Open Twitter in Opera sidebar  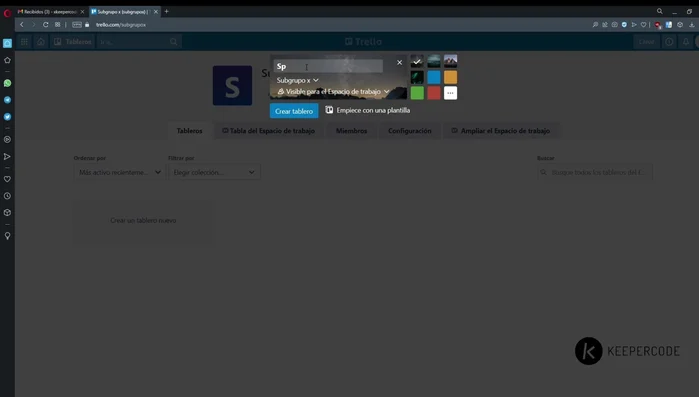point(7,117)
